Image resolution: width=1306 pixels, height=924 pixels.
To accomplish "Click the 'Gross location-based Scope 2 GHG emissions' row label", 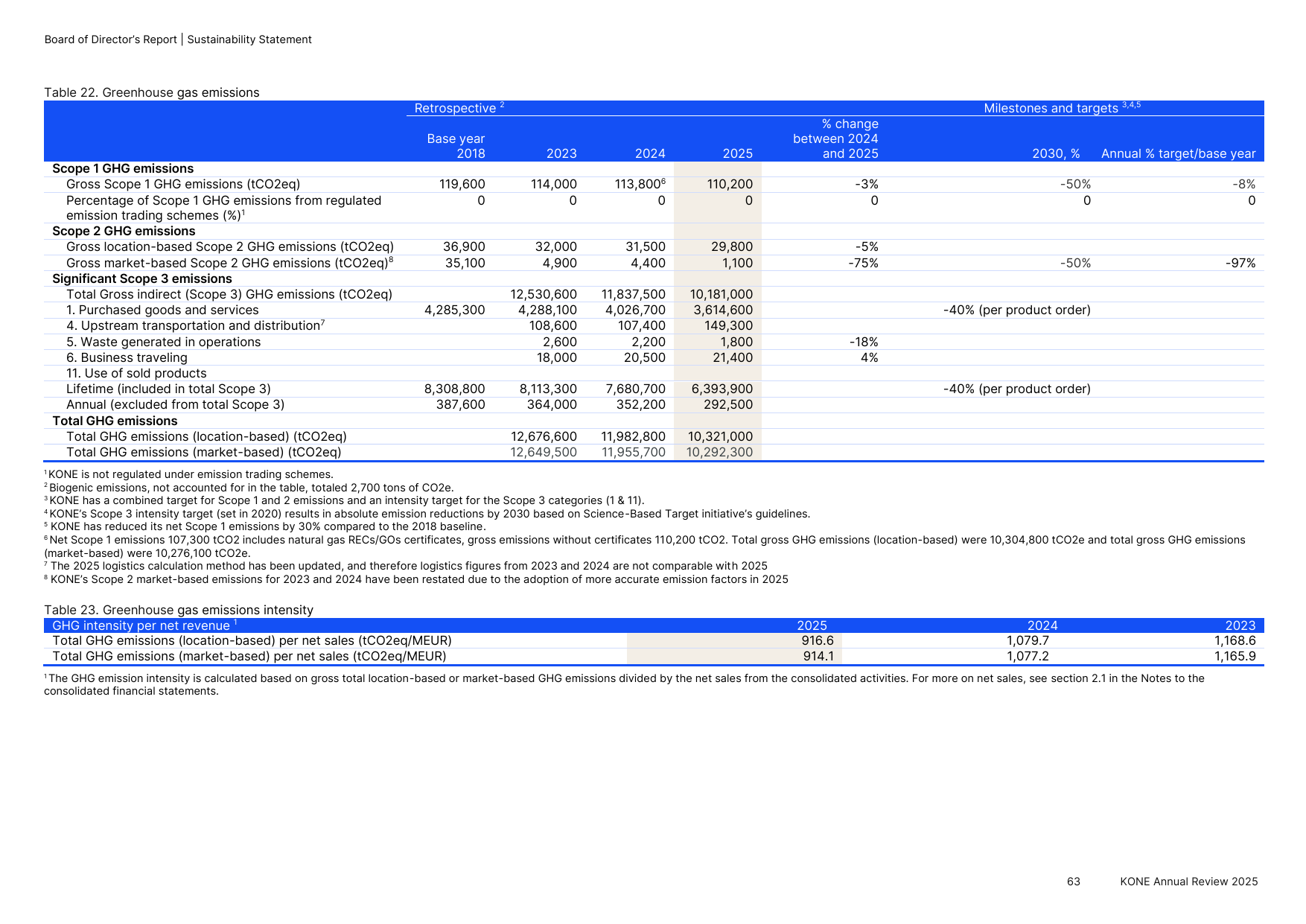I will [230, 247].
